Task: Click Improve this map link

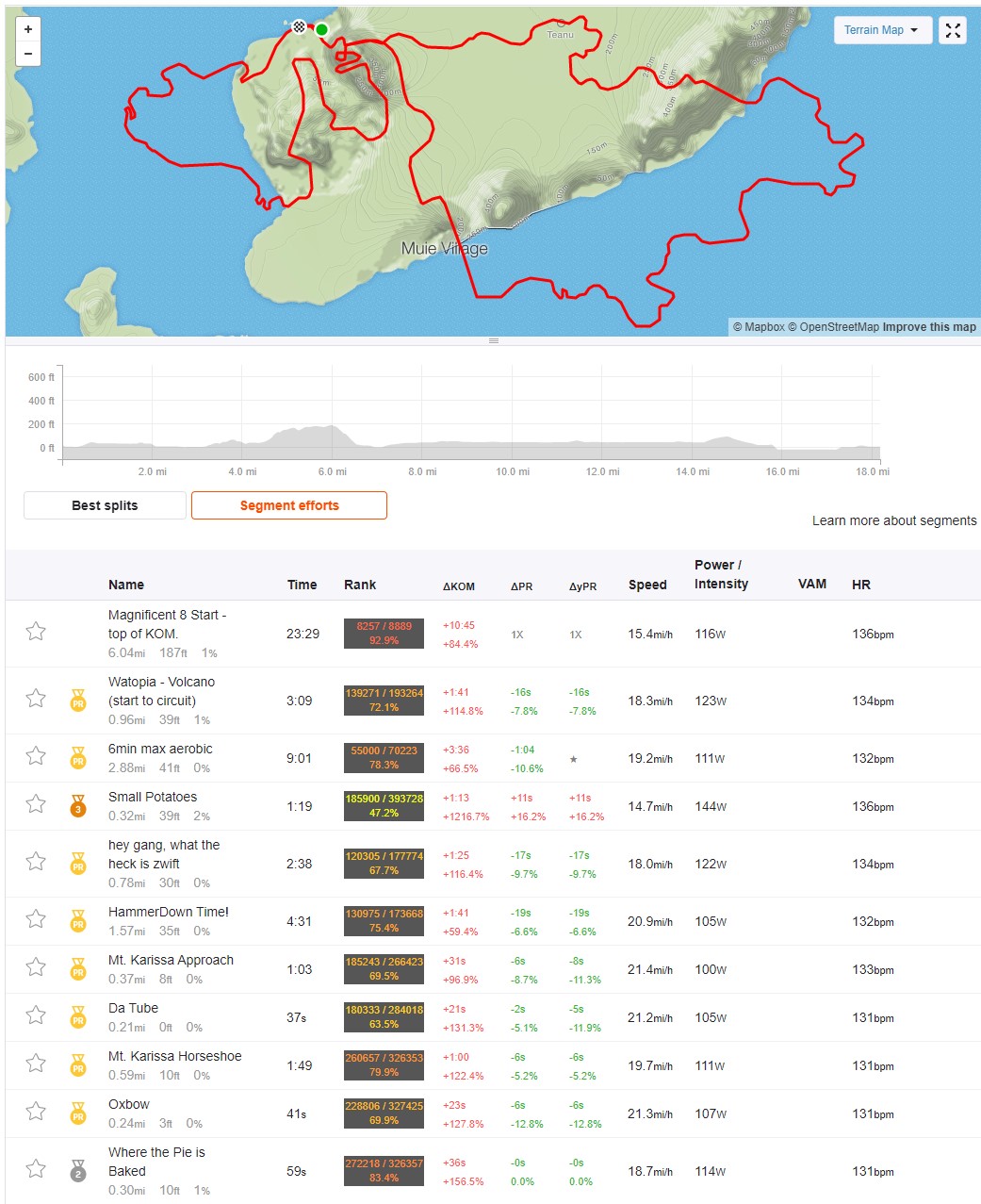Action: tap(929, 327)
